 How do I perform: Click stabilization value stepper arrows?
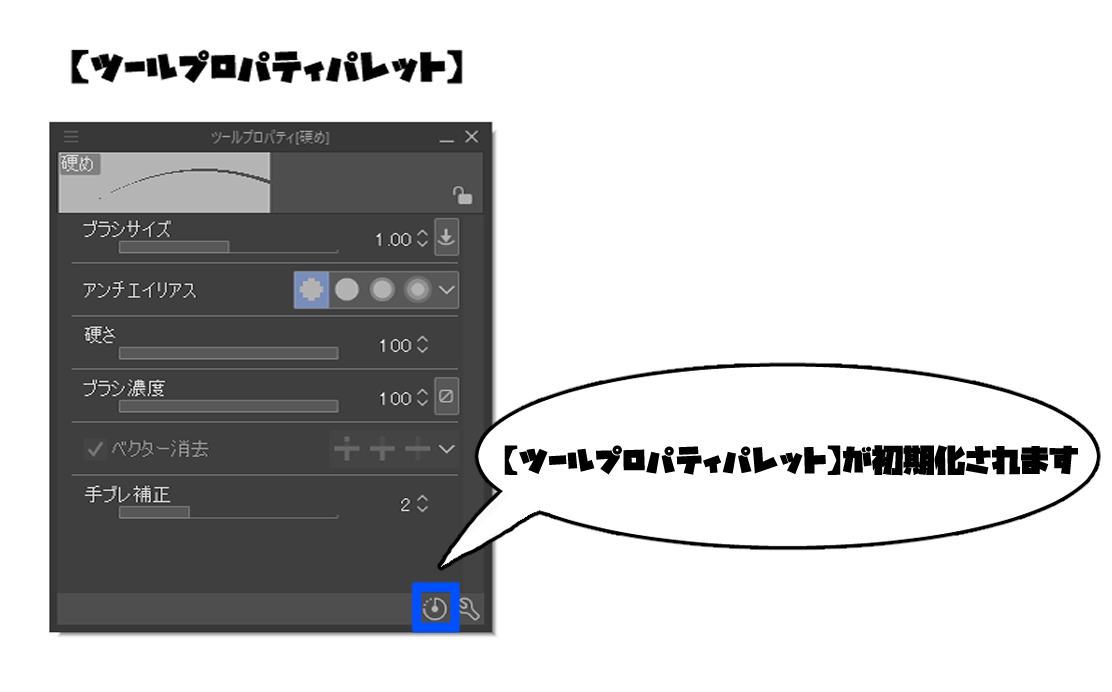pyautogui.click(x=423, y=503)
